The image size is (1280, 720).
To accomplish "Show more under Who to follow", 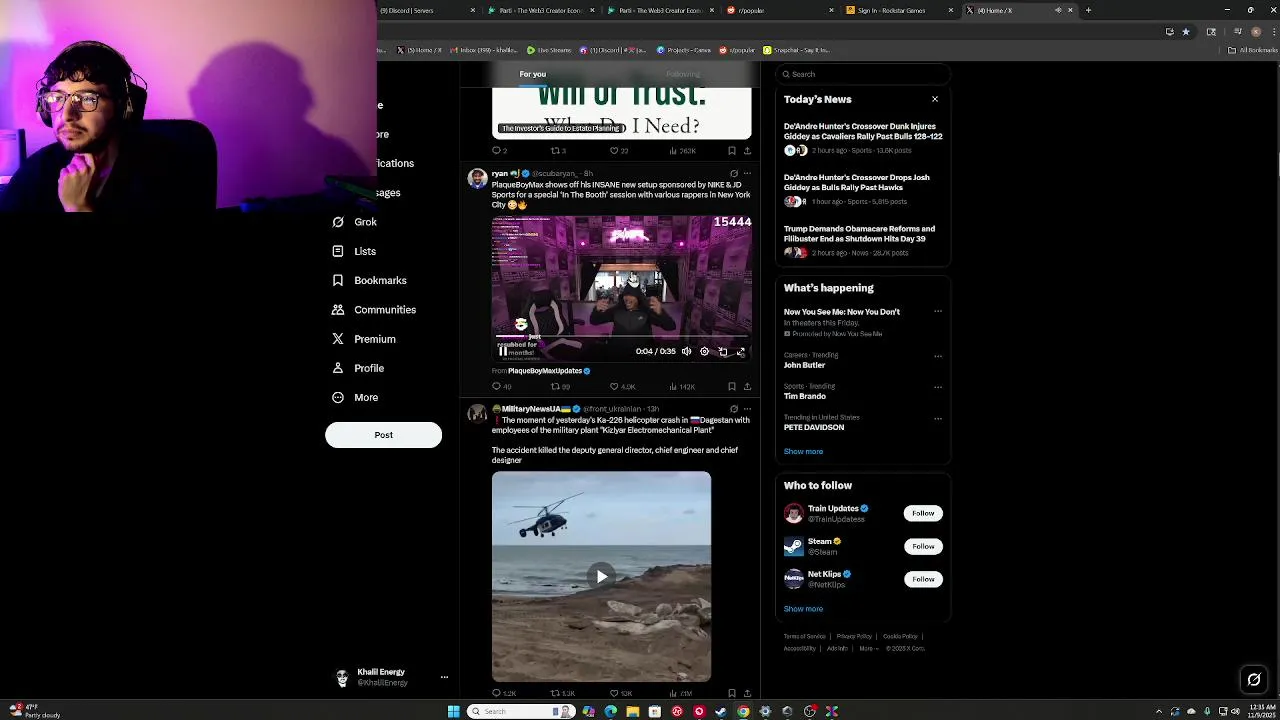I will tap(803, 609).
